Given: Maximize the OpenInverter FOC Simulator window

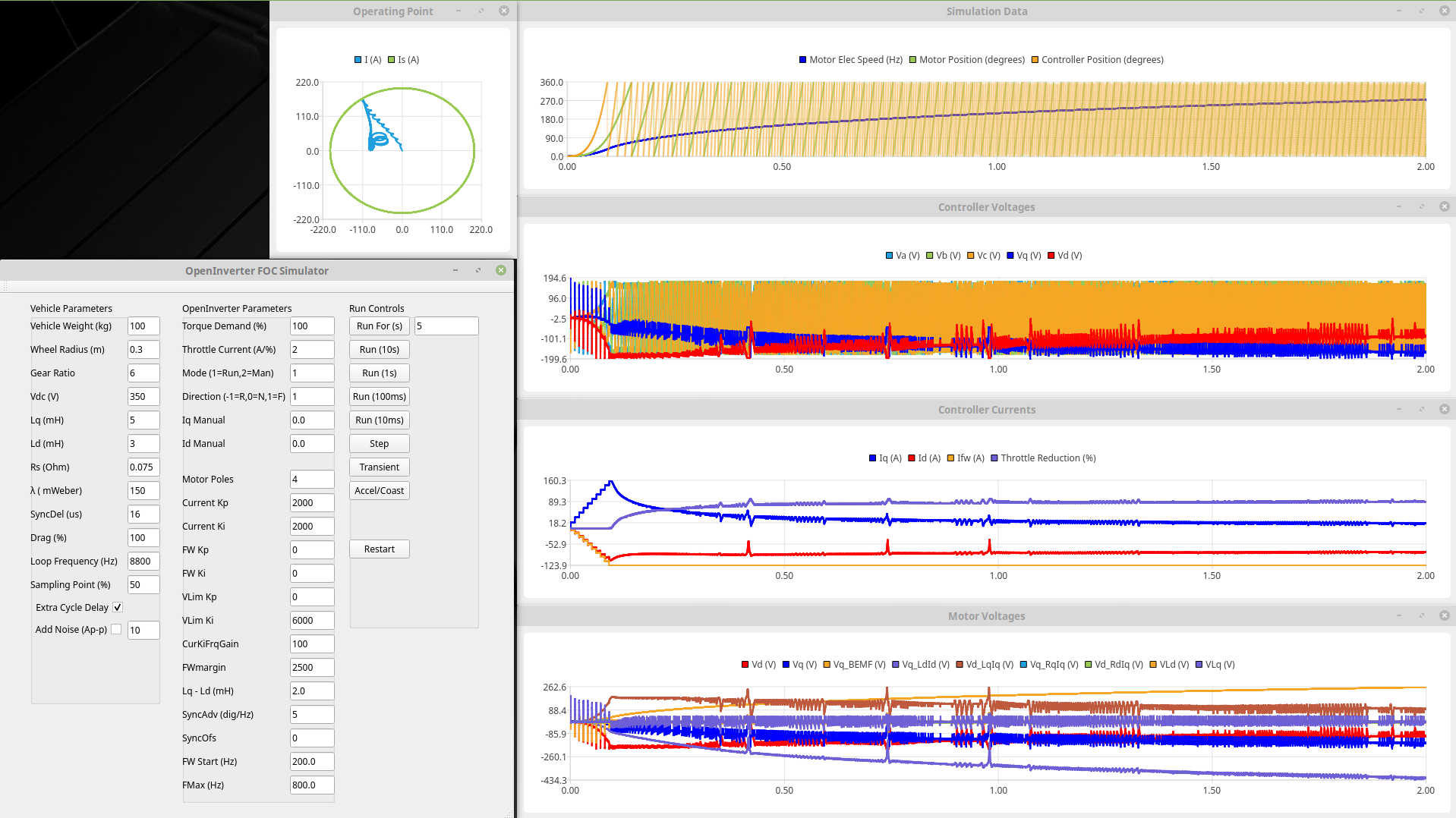Looking at the screenshot, I should 478,270.
